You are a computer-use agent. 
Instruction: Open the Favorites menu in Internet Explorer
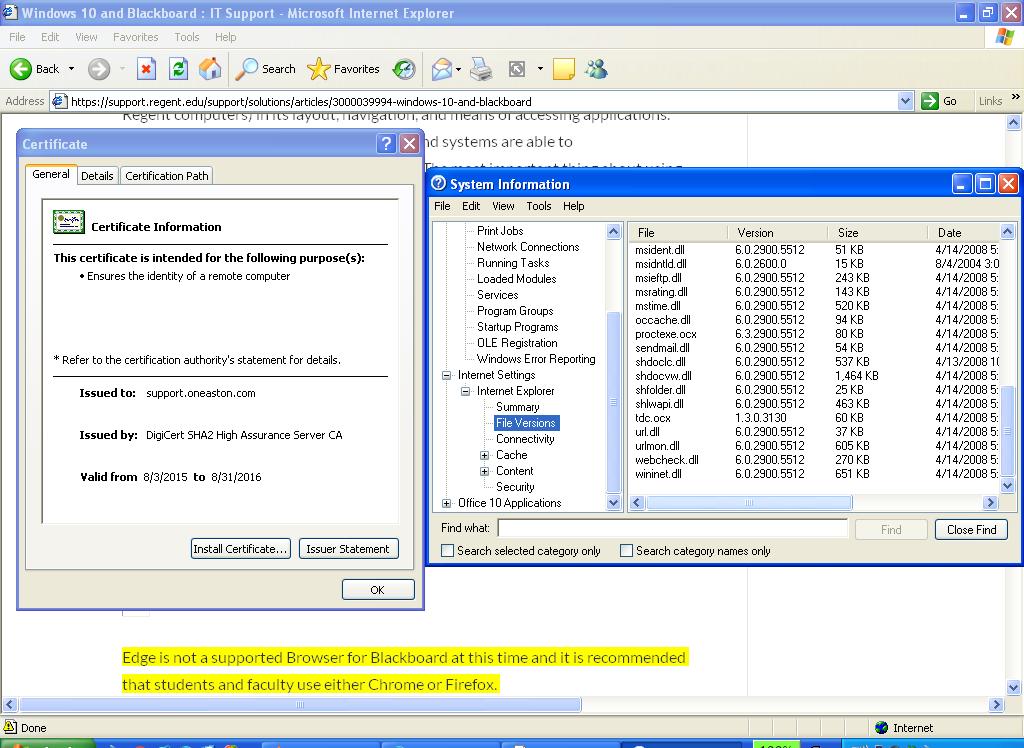click(135, 37)
